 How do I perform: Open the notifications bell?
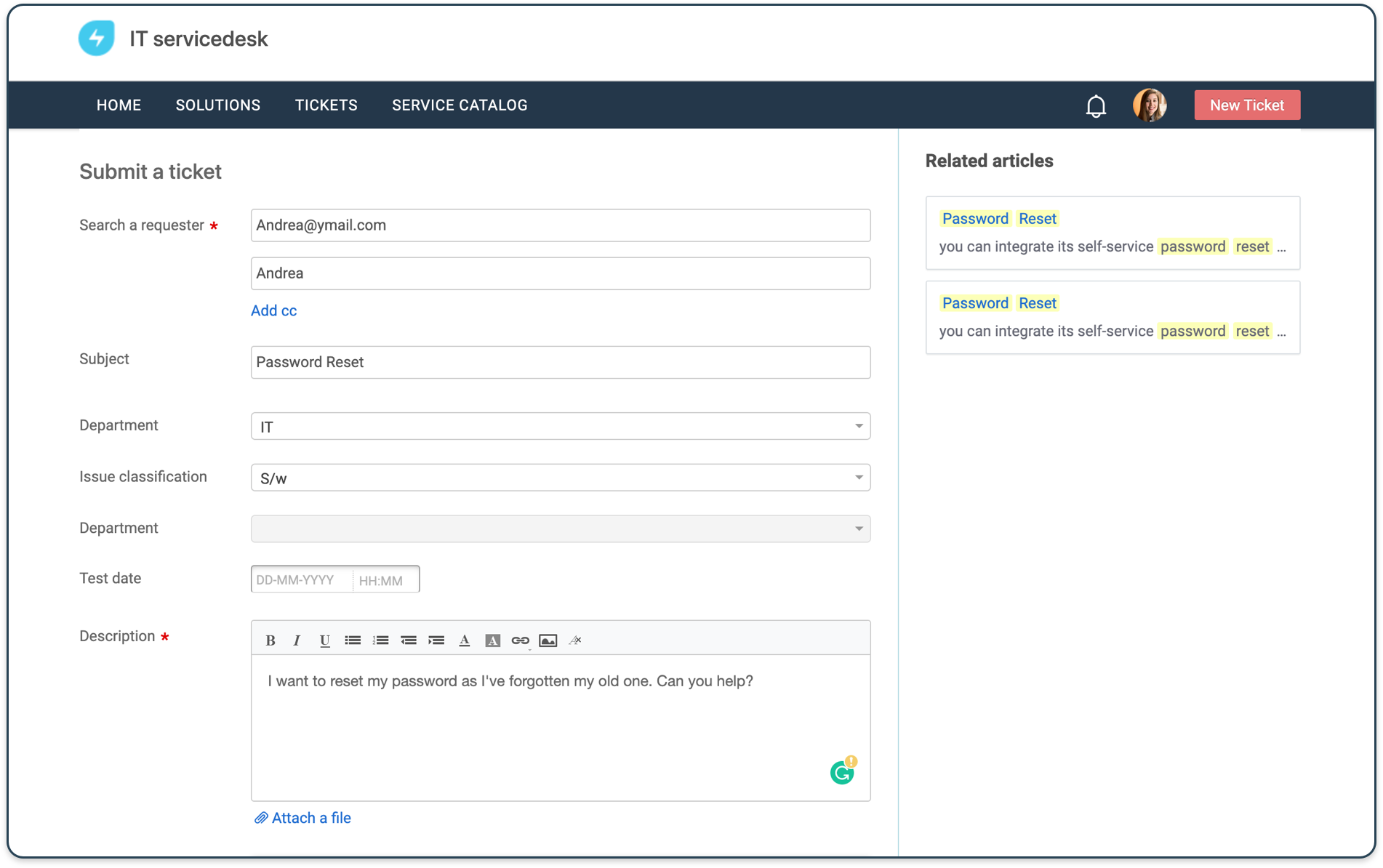[1096, 105]
